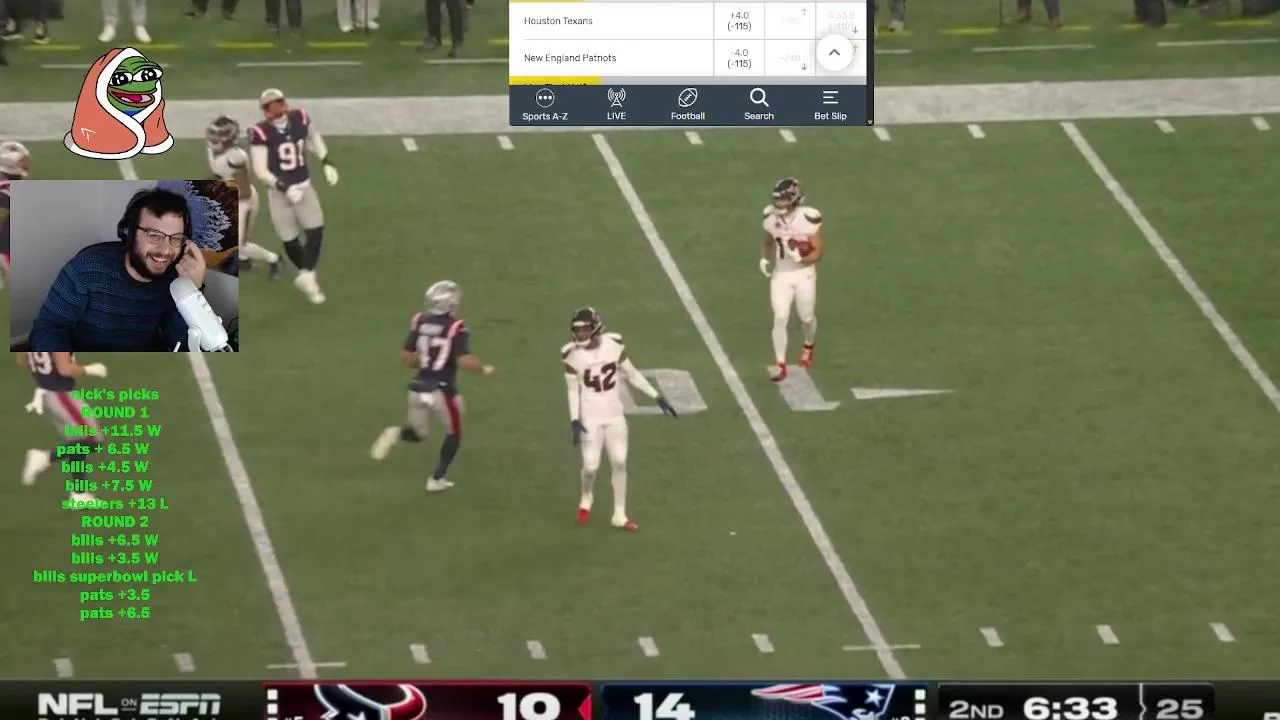Viewport: 1280px width, 720px height.
Task: Click the "steelers +13 L" line
Action: click(x=115, y=504)
